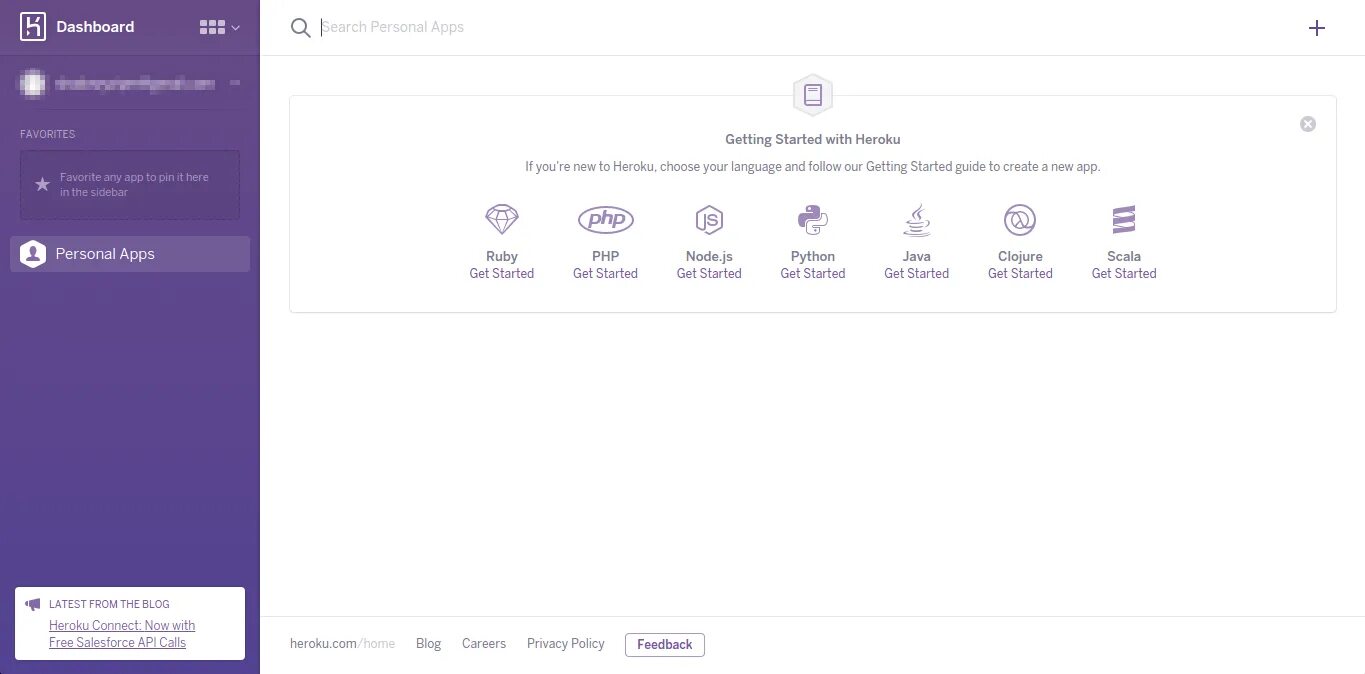Open the Careers footer link
This screenshot has width=1365, height=674.
pos(484,644)
